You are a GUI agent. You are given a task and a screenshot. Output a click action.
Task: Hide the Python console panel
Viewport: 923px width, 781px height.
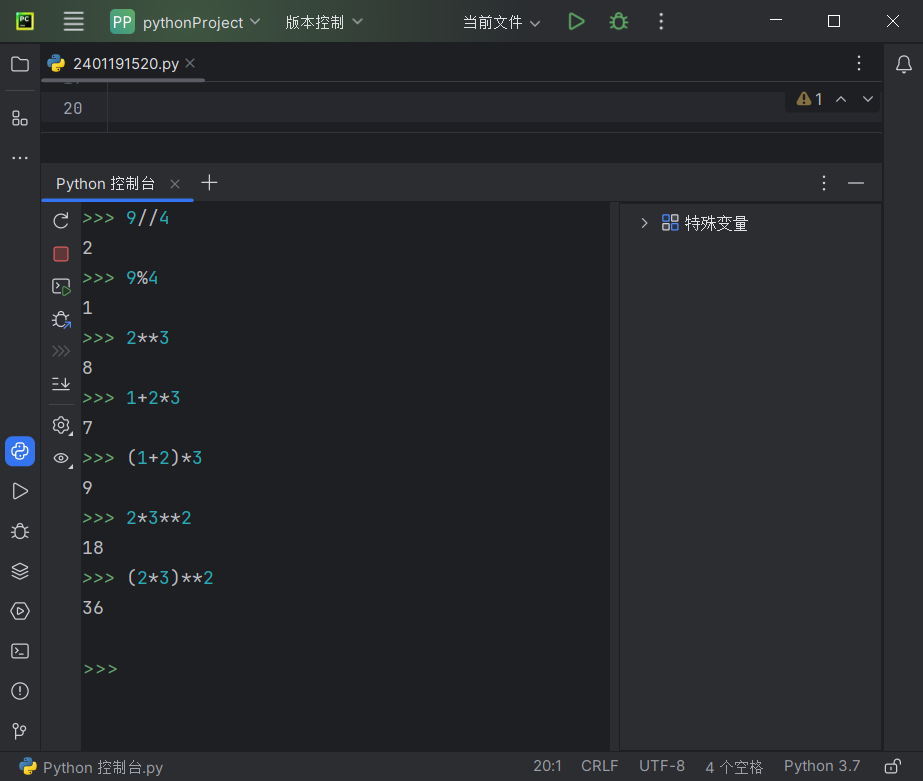pyautogui.click(x=856, y=183)
